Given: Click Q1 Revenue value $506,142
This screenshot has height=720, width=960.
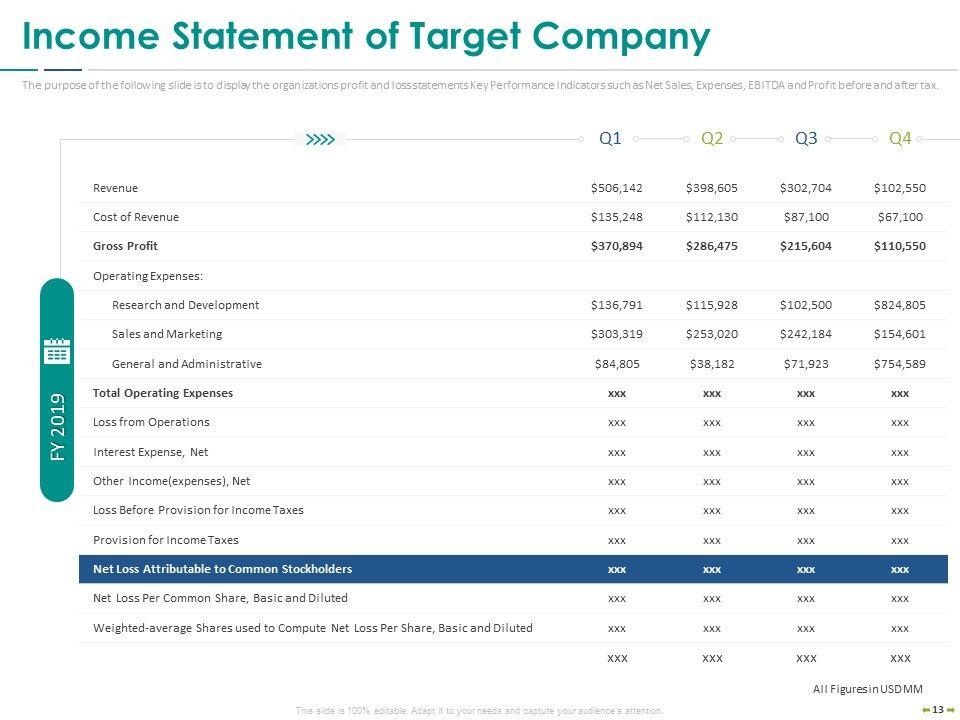Looking at the screenshot, I should 617,188.
